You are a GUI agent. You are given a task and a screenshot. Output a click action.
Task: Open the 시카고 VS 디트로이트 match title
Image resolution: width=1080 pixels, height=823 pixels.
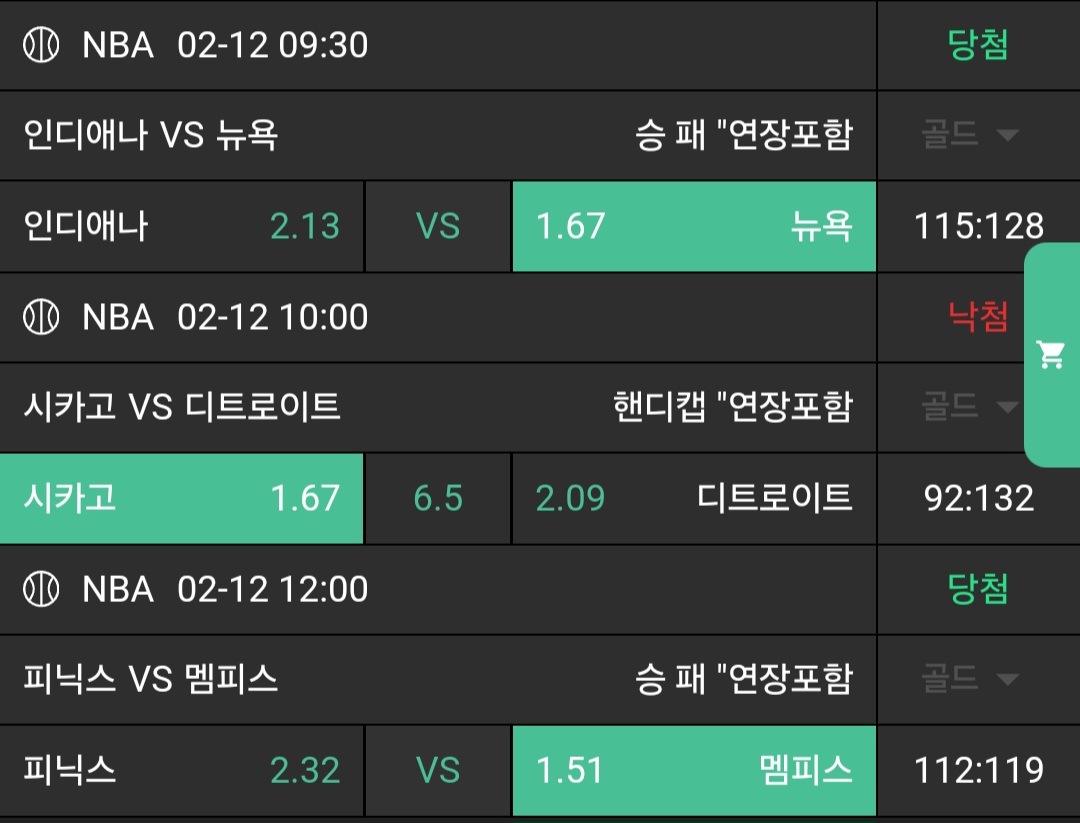point(182,407)
